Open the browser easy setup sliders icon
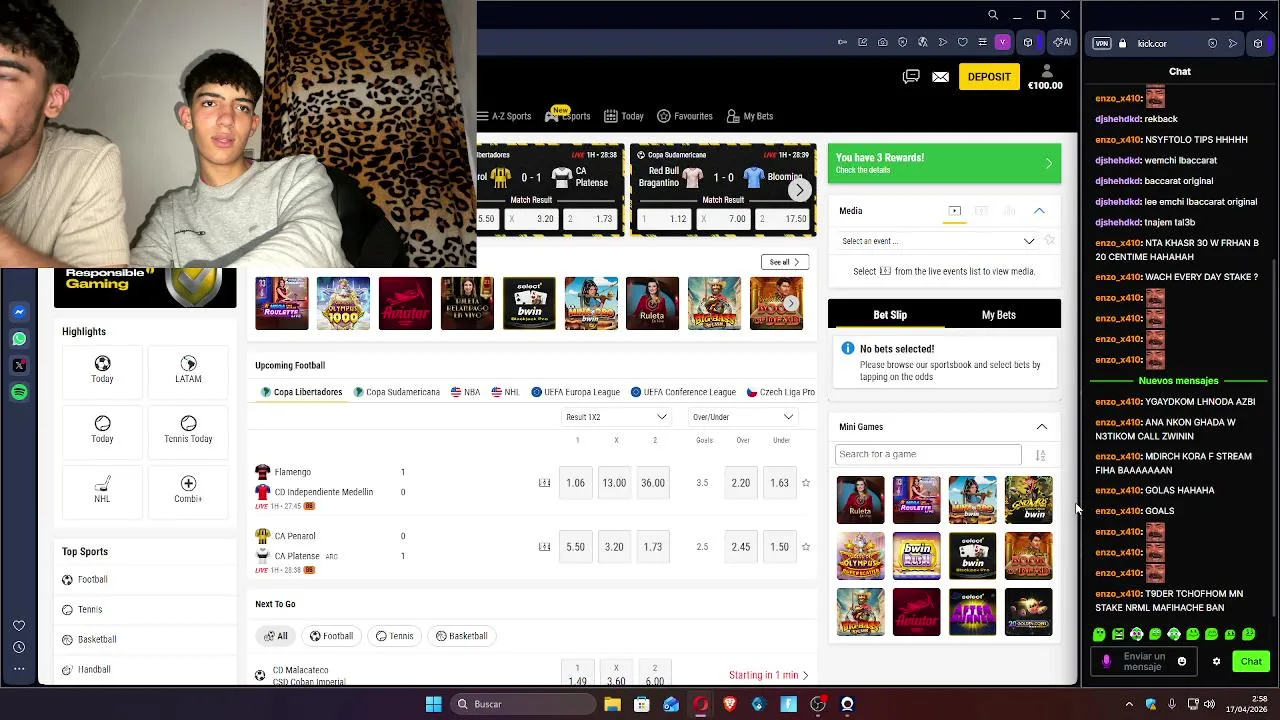The height and width of the screenshot is (720, 1280). [983, 42]
